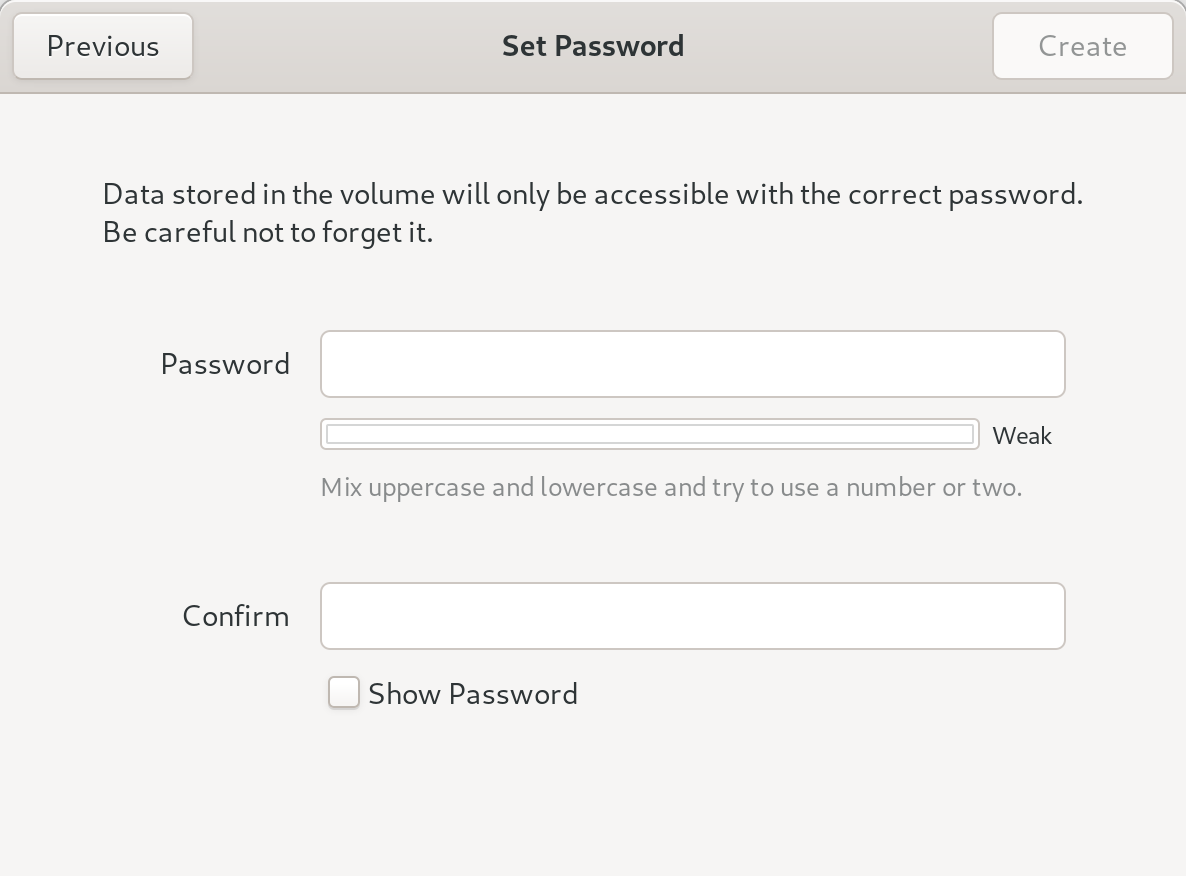Image resolution: width=1186 pixels, height=876 pixels.
Task: Click the grayed-out Create button
Action: point(1082,45)
